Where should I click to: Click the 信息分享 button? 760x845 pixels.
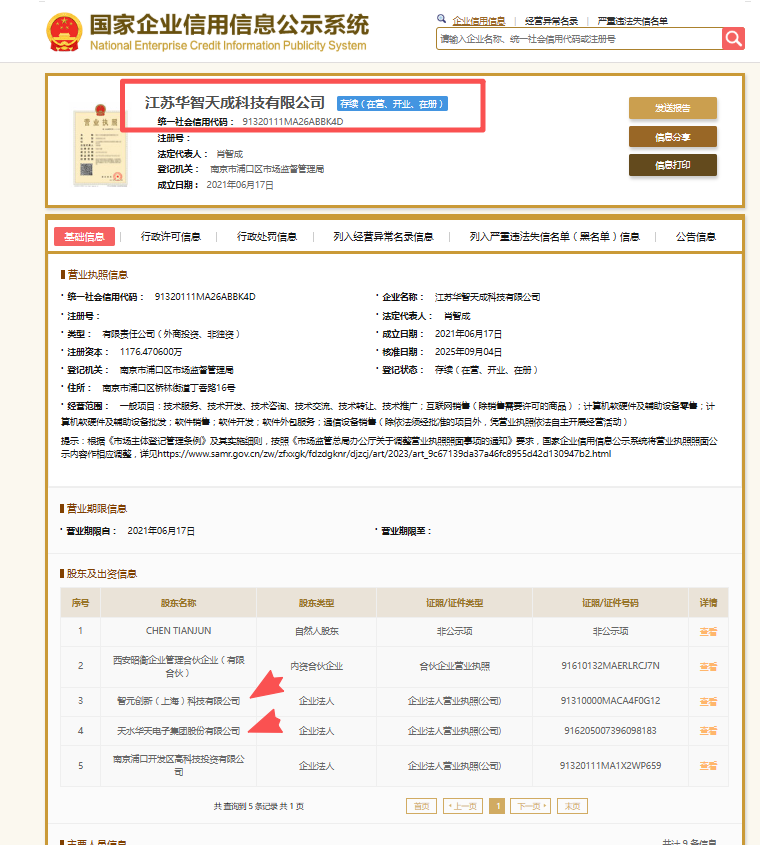click(x=673, y=137)
